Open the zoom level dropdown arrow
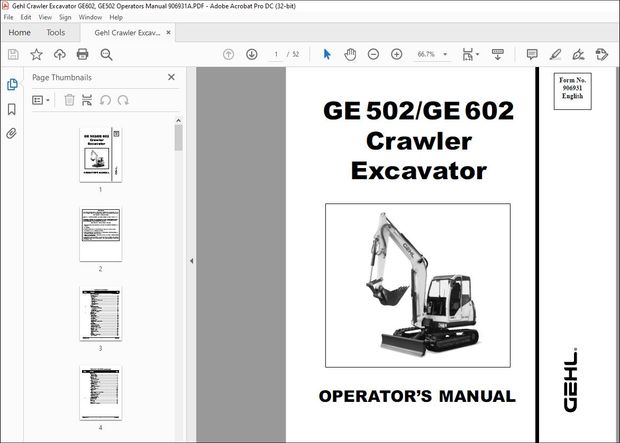The image size is (620, 443). pos(445,54)
